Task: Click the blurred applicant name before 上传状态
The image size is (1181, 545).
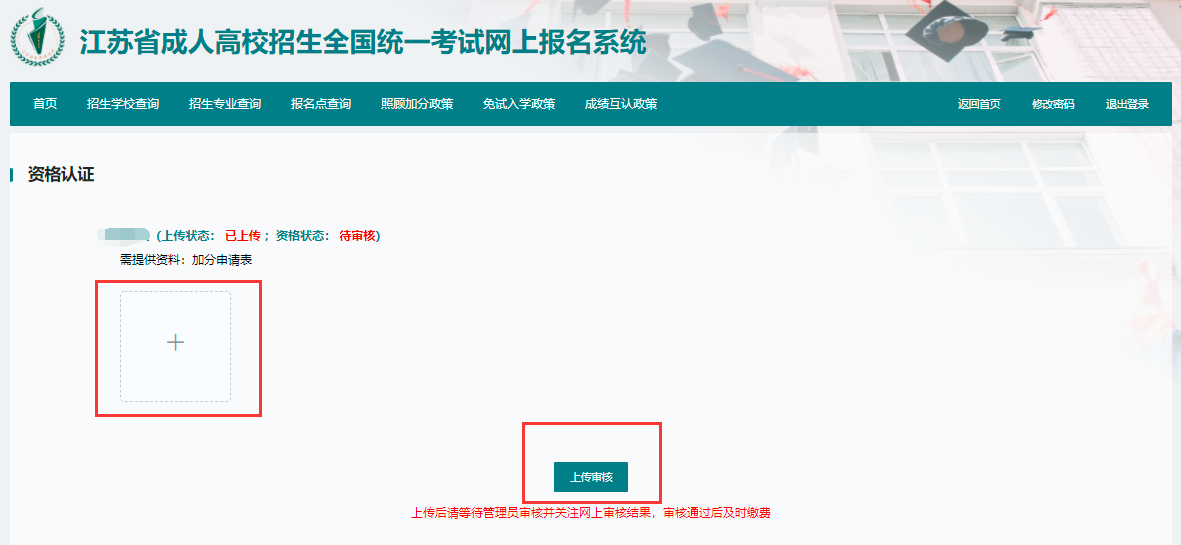Action: click(125, 236)
